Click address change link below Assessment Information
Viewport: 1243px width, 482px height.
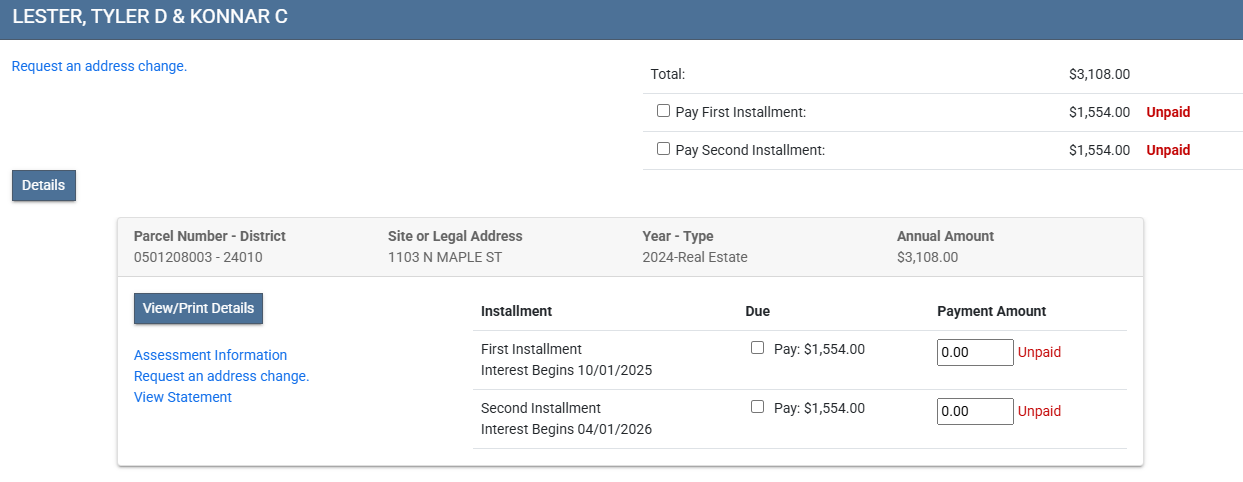pos(221,376)
